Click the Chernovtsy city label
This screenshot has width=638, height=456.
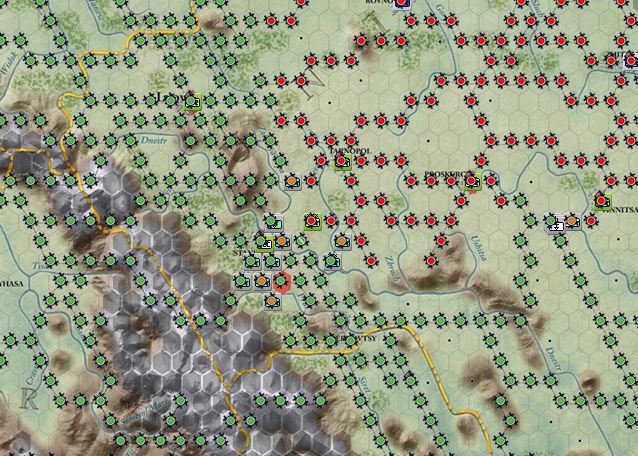coord(351,338)
